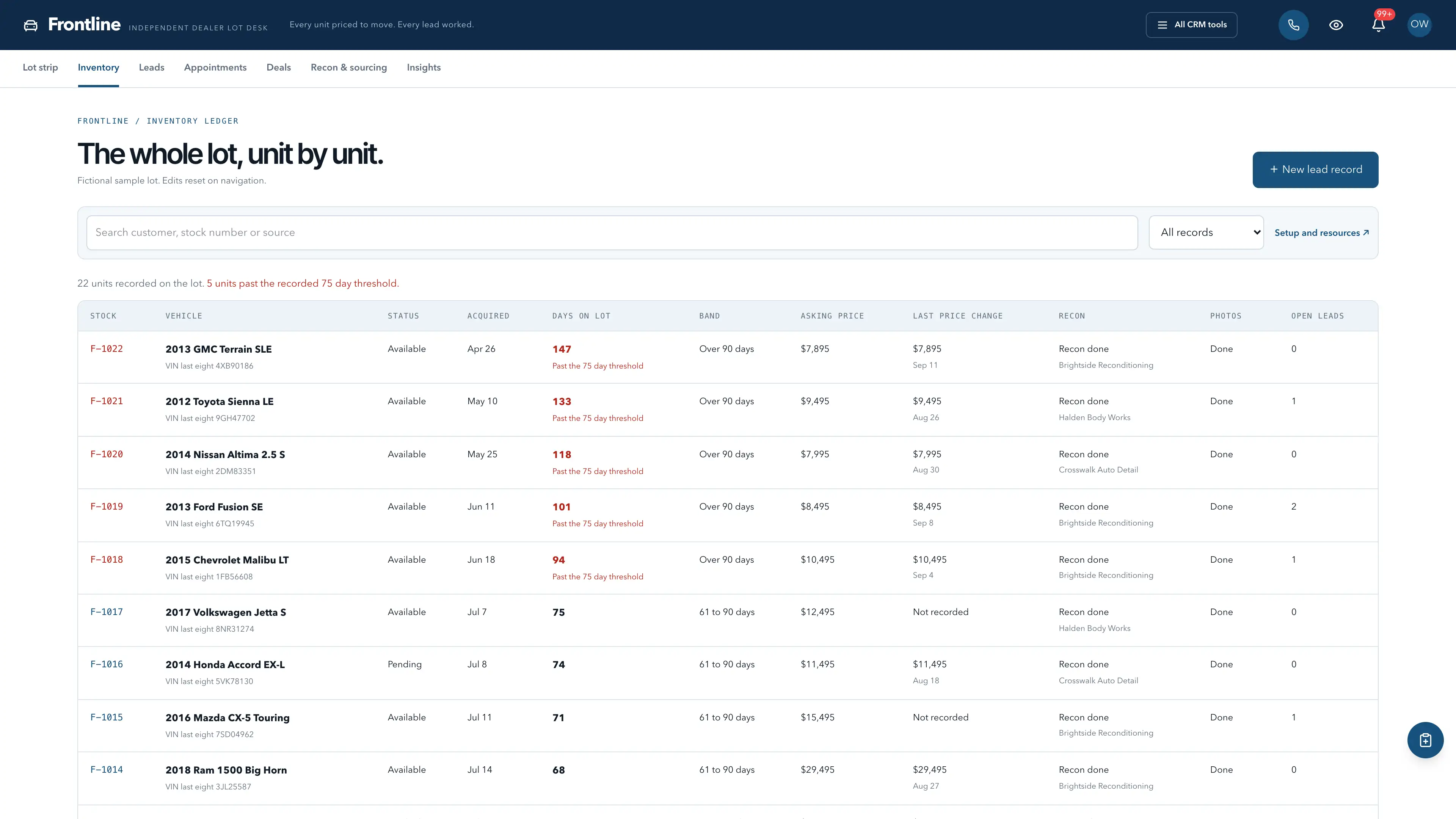Viewport: 1456px width, 819px height.
Task: Focus the search customer or stock field
Action: point(612,232)
